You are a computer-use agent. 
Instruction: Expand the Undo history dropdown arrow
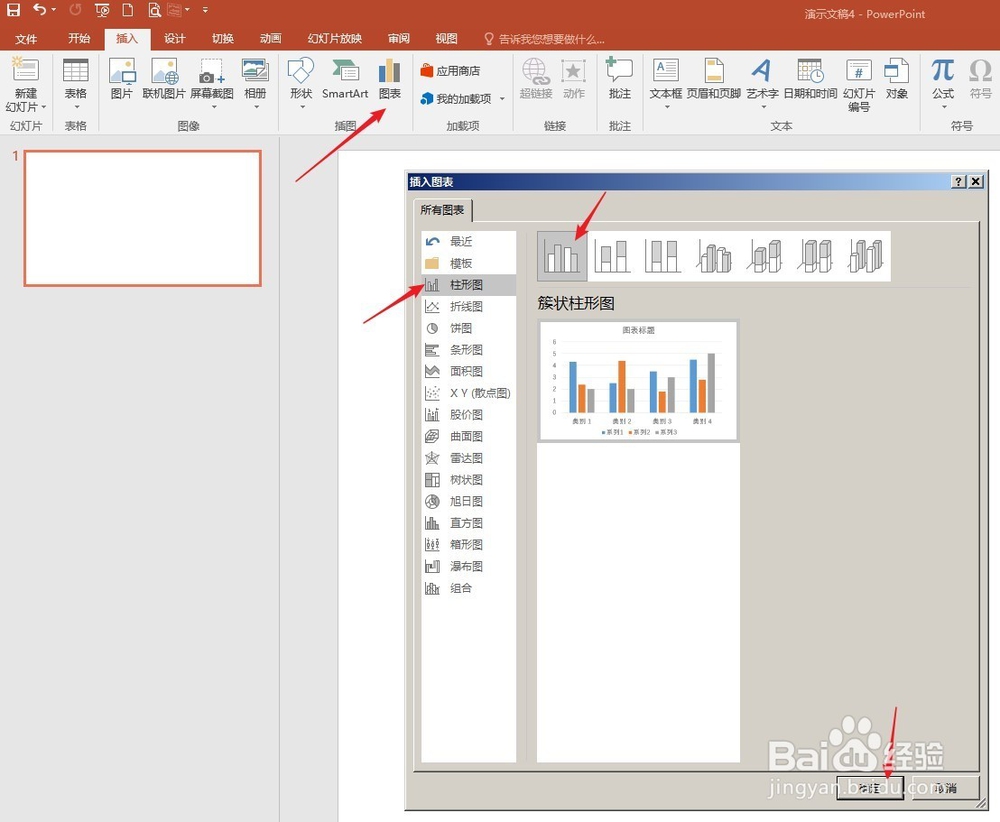point(54,10)
